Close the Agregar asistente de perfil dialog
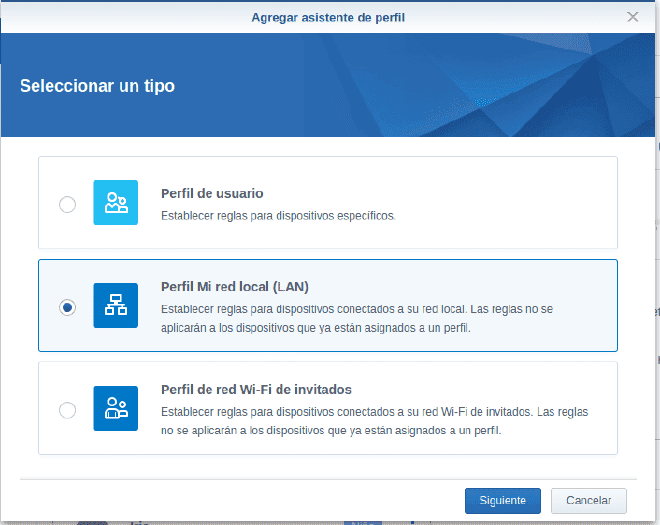This screenshot has width=660, height=525. click(x=633, y=17)
